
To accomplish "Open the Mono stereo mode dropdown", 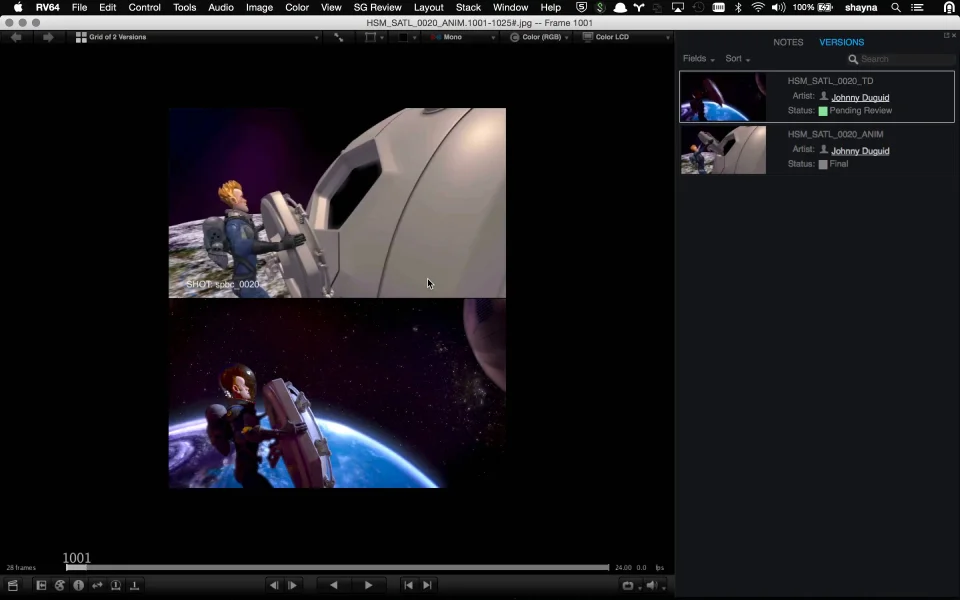I will click(x=462, y=37).
